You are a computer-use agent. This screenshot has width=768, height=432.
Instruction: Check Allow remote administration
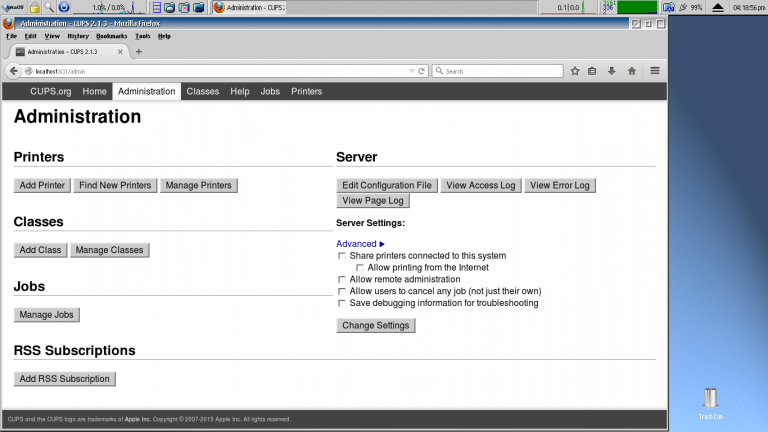(x=342, y=280)
